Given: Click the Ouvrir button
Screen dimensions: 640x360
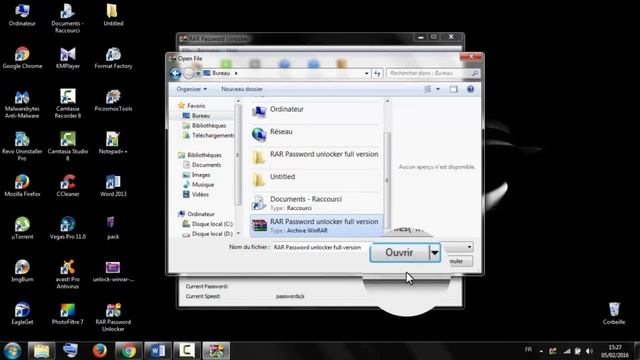Looking at the screenshot, I should pos(399,253).
